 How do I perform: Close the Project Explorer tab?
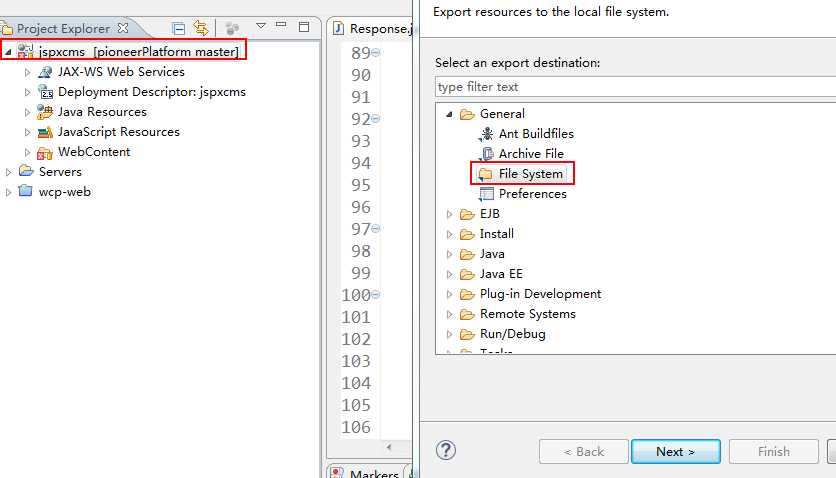pos(123,28)
